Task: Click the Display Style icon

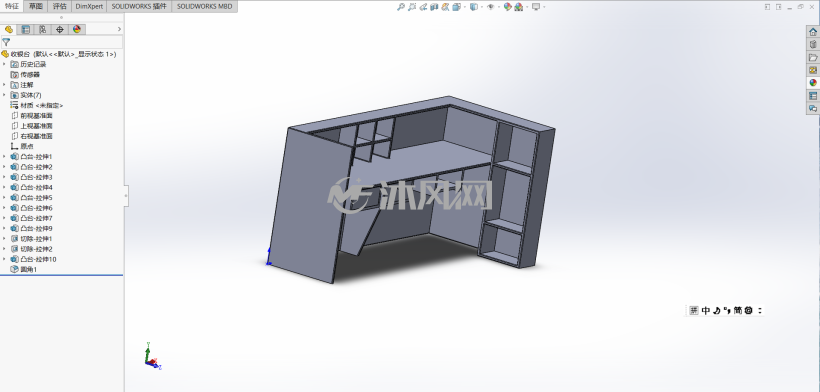Action: coord(474,7)
